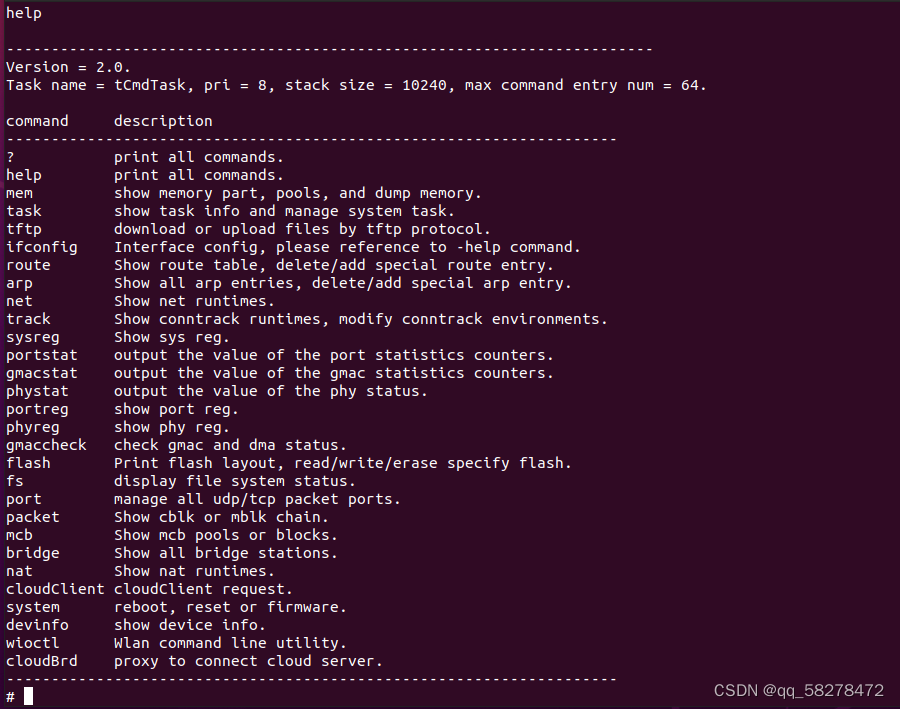Click the 'portstat' command name
Image resolution: width=900 pixels, height=709 pixels.
pyautogui.click(x=41, y=355)
